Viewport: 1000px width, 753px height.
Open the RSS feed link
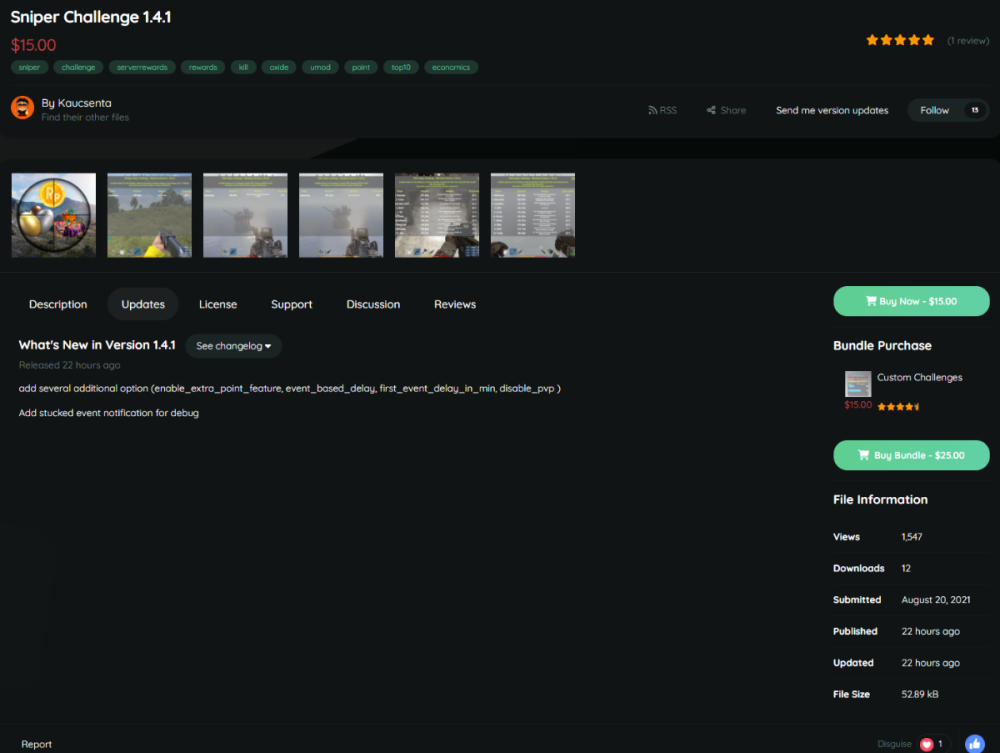coord(662,110)
